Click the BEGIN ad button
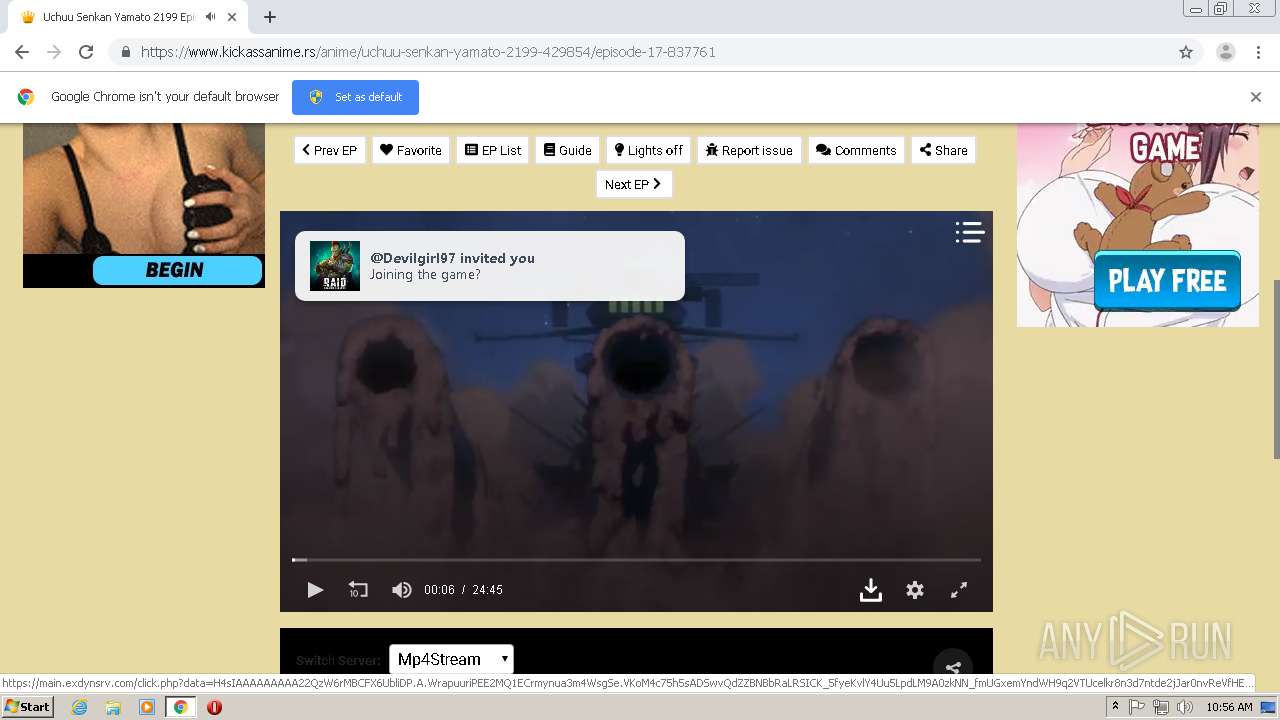 coord(177,270)
